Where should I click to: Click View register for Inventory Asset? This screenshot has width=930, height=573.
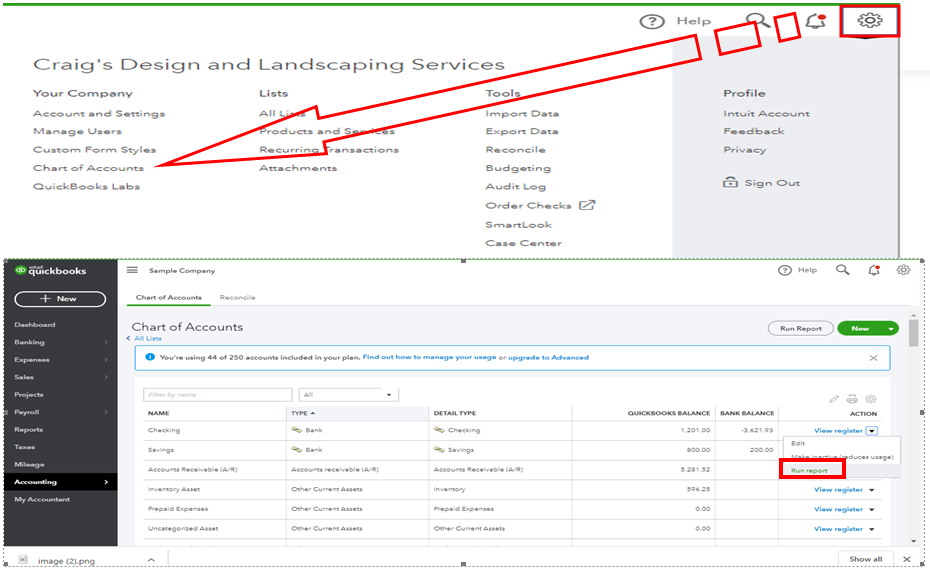point(838,490)
